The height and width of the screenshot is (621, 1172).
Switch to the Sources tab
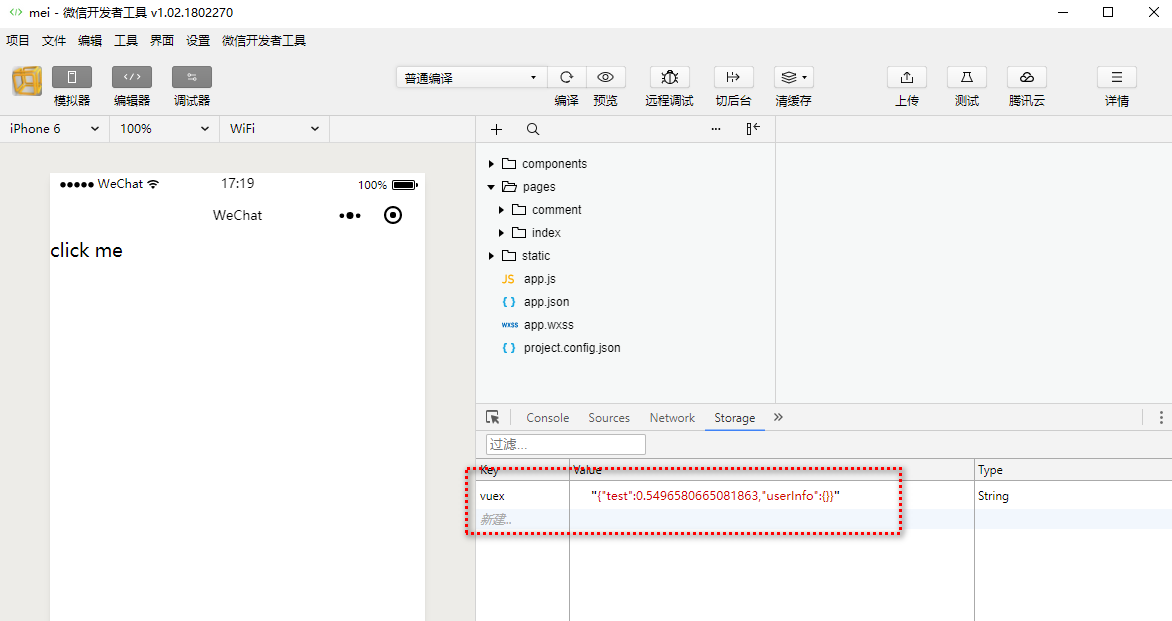click(609, 418)
